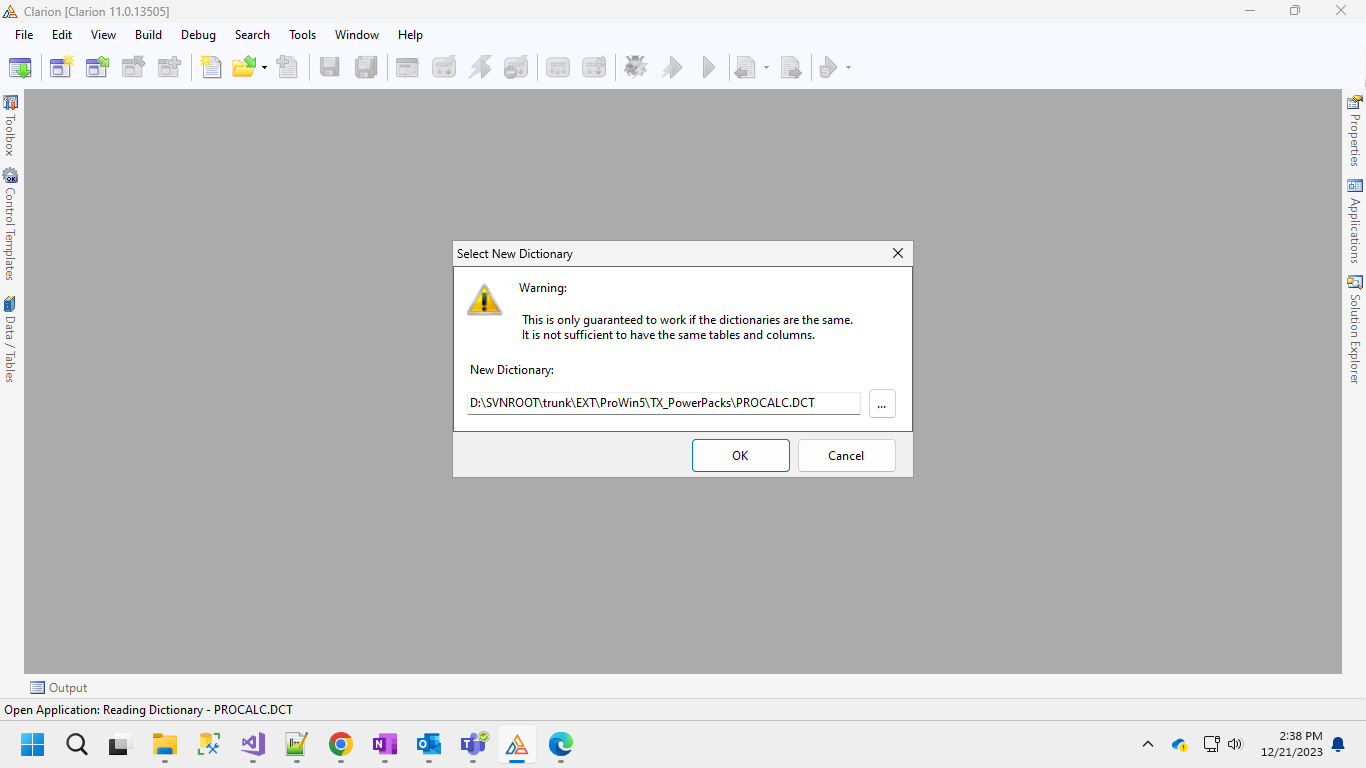Click the New File toolbar icon

pos(210,67)
